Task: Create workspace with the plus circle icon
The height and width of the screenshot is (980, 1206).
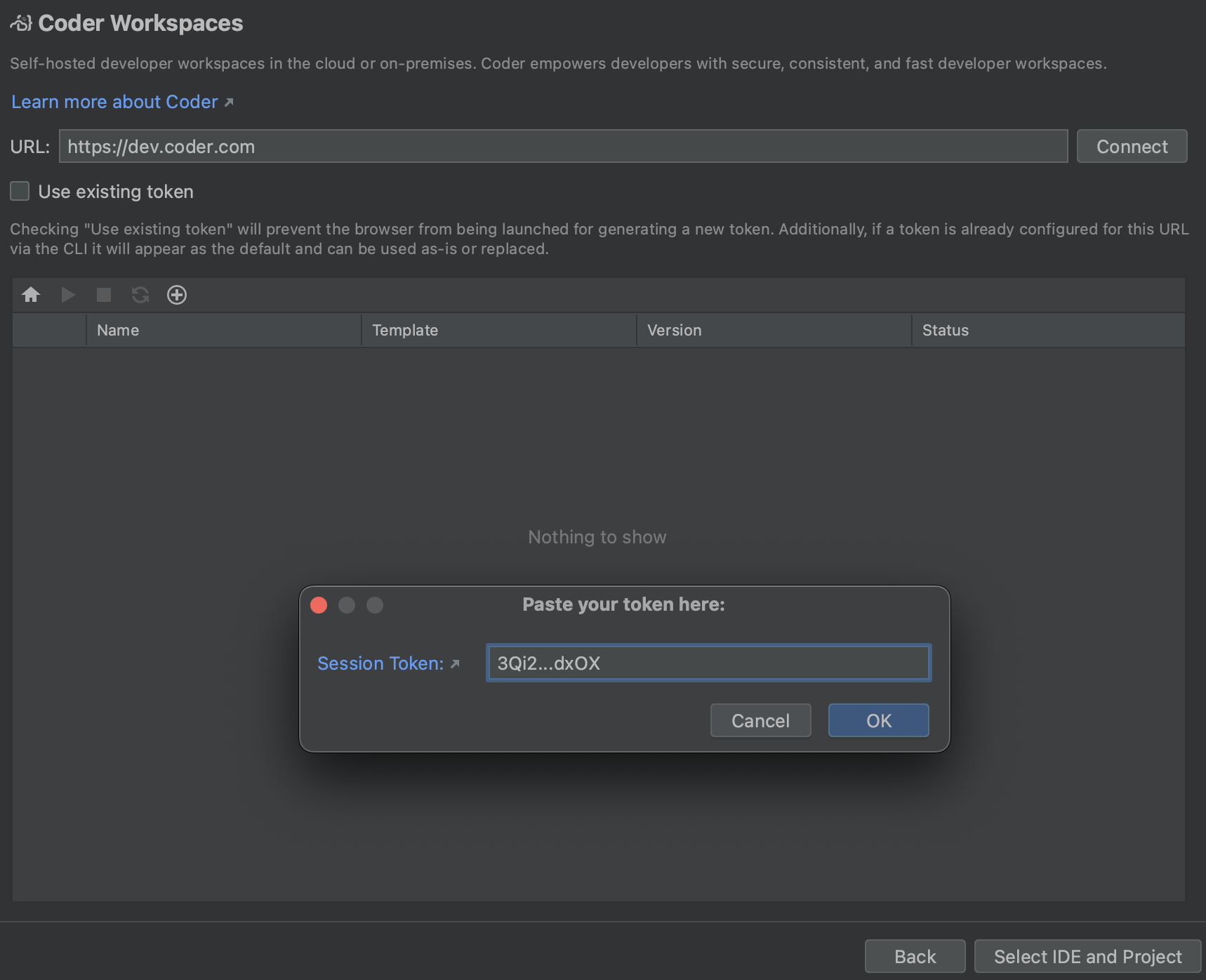Action: (x=177, y=295)
